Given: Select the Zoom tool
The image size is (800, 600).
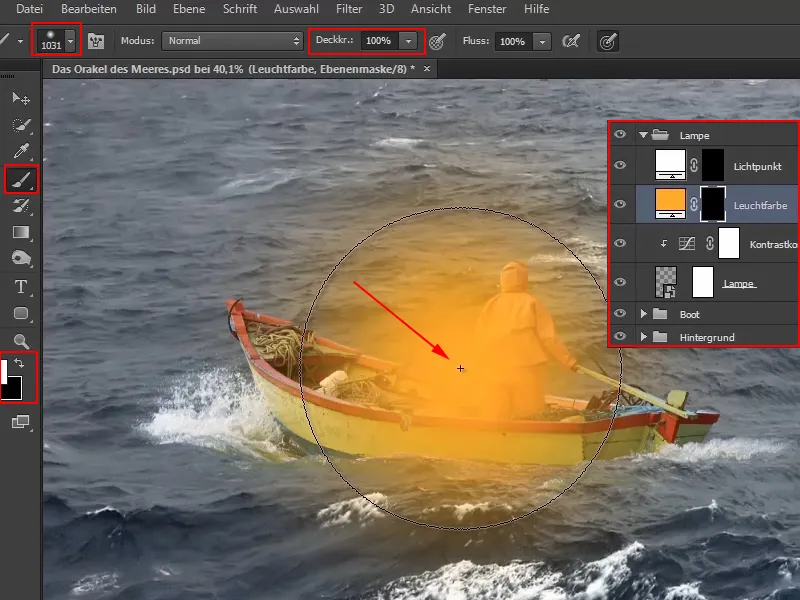Looking at the screenshot, I should [x=21, y=341].
